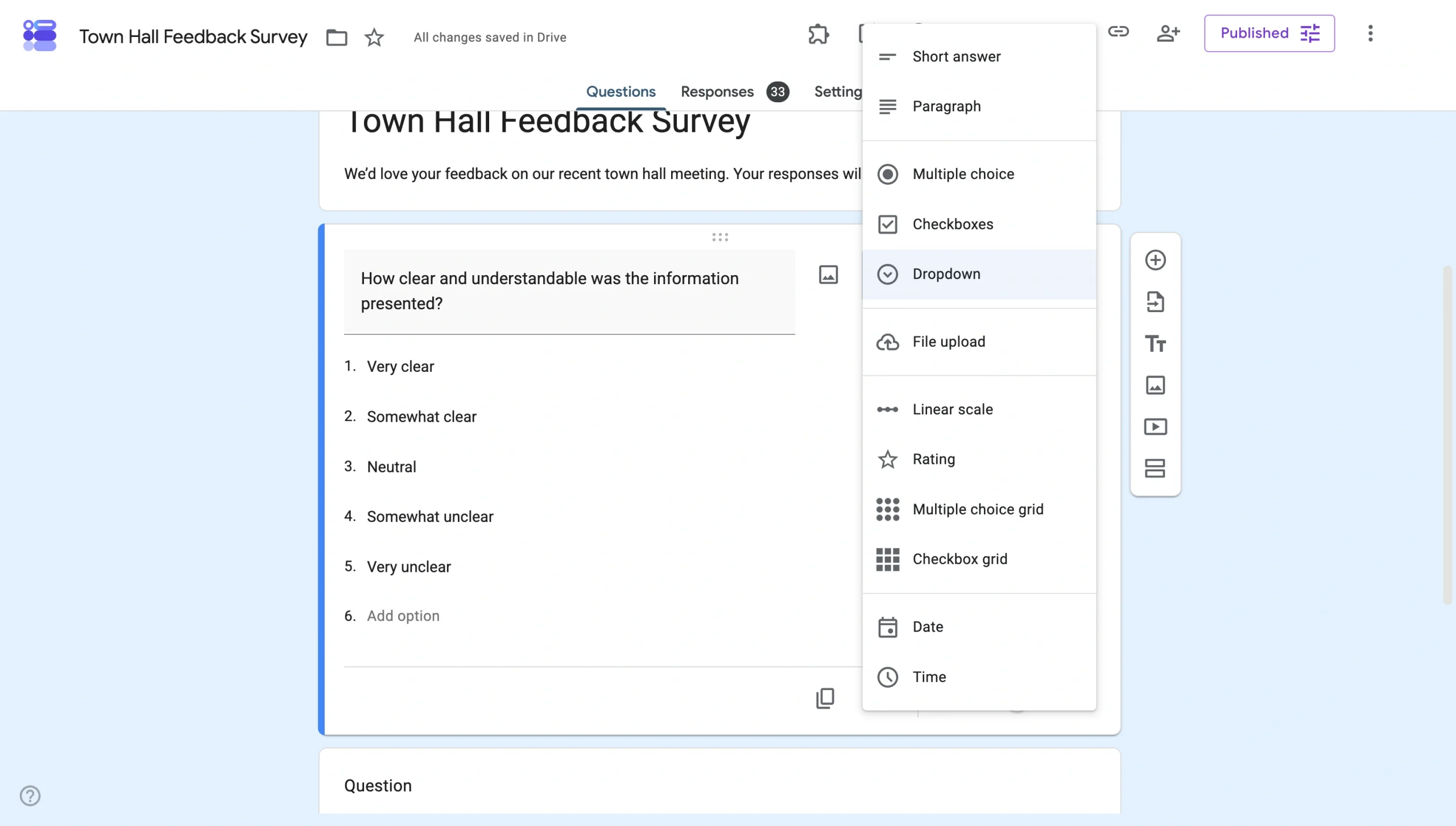Click the Checkboxes tick icon
Screen dimensions: 1456x826
pyautogui.click(x=887, y=224)
